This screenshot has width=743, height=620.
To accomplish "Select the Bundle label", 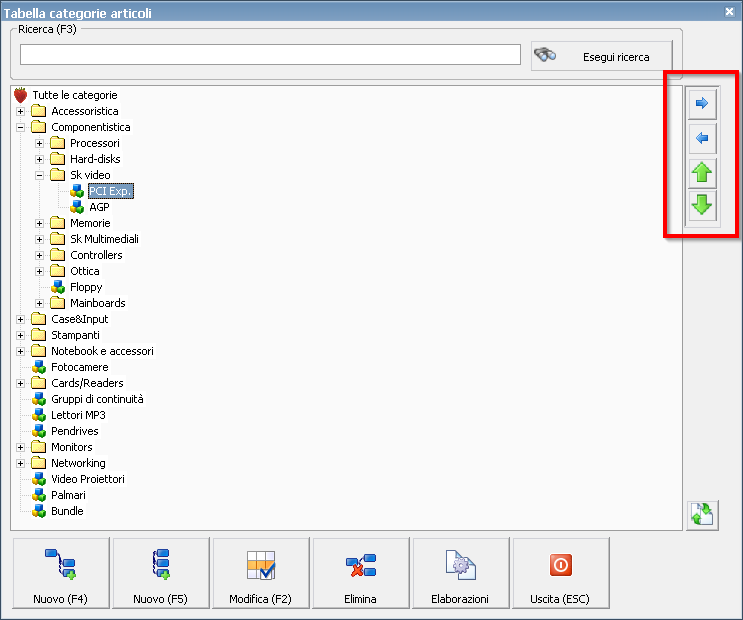I will click(67, 511).
